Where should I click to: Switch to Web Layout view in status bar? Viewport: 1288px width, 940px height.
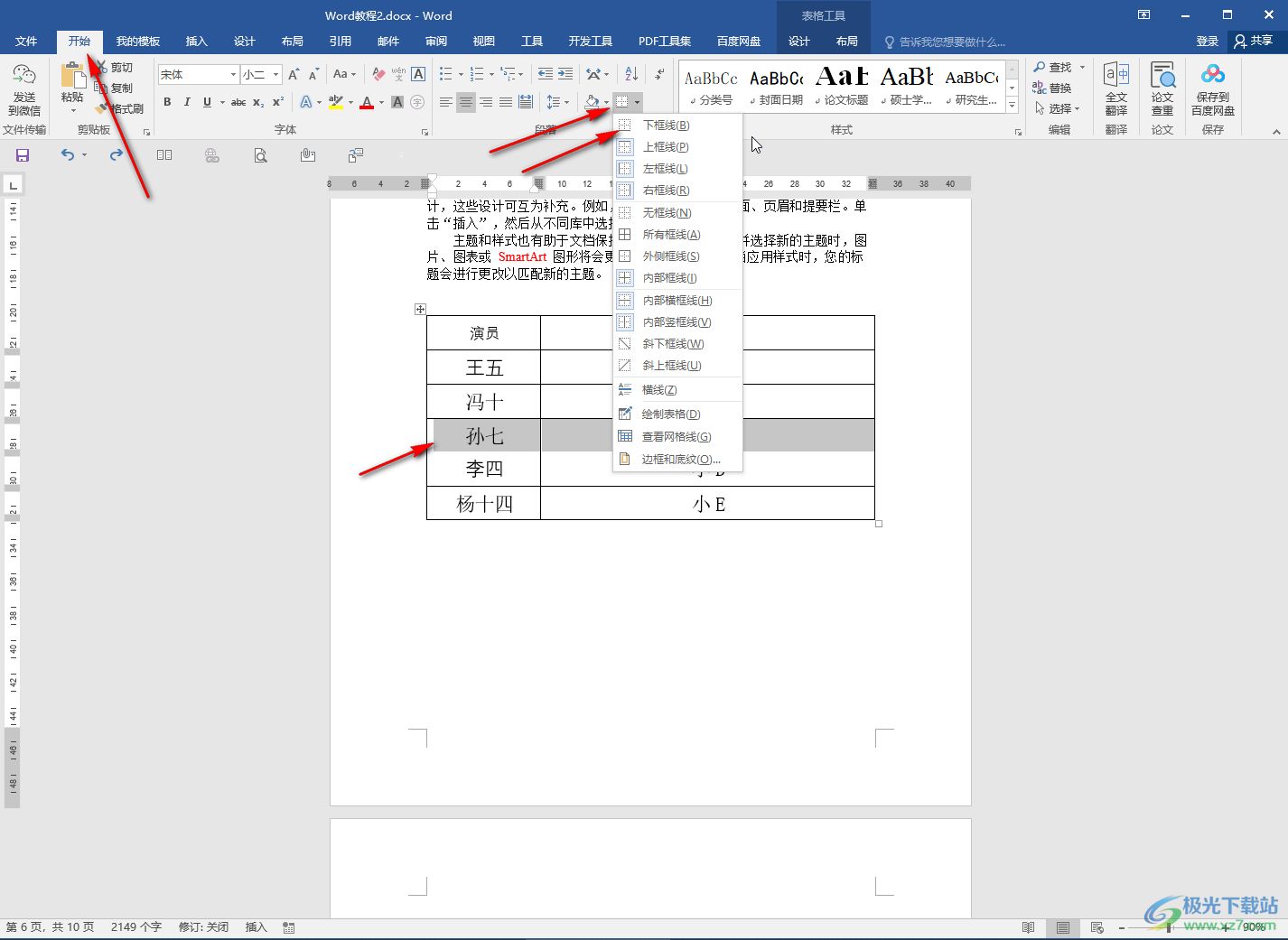pyautogui.click(x=1097, y=927)
